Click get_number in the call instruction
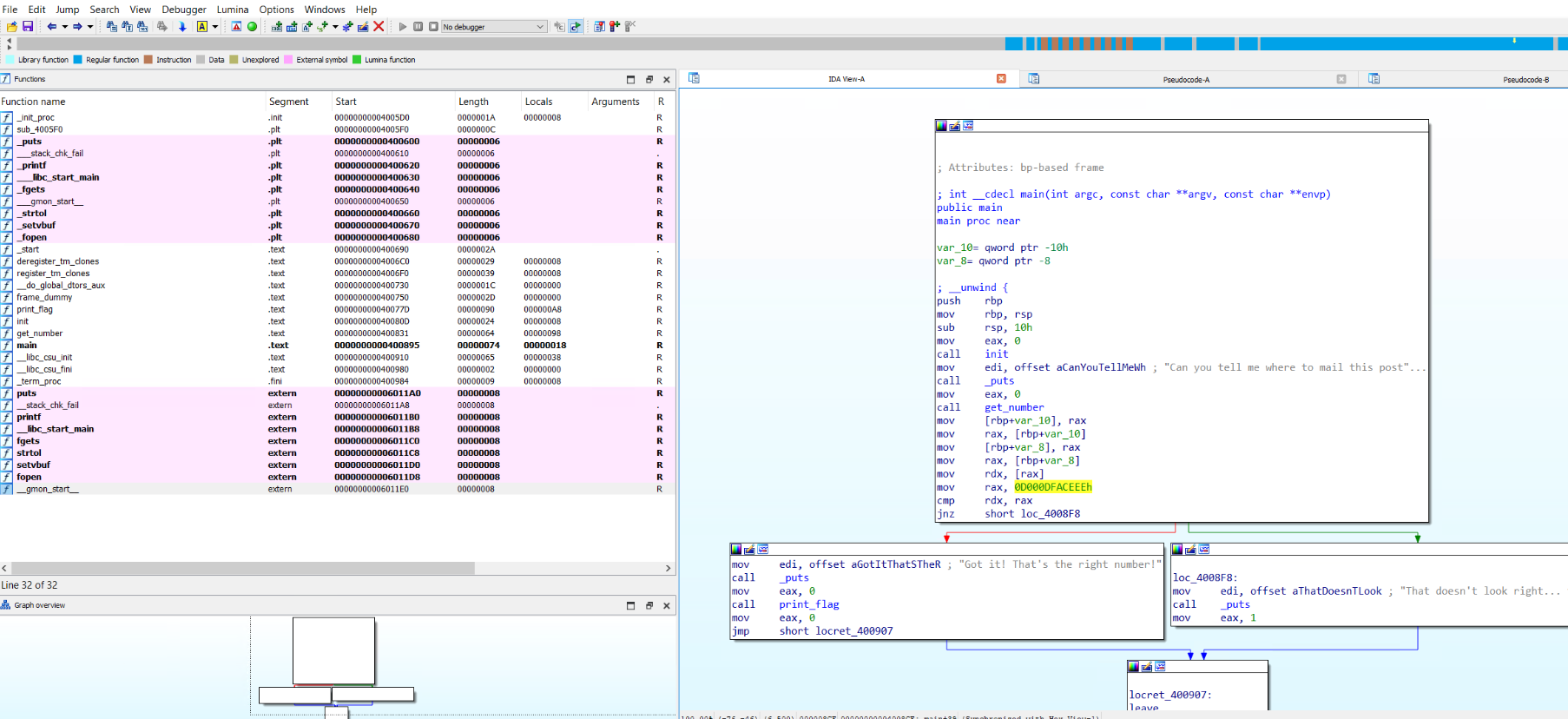The height and width of the screenshot is (719, 1568). pyautogui.click(x=1014, y=407)
